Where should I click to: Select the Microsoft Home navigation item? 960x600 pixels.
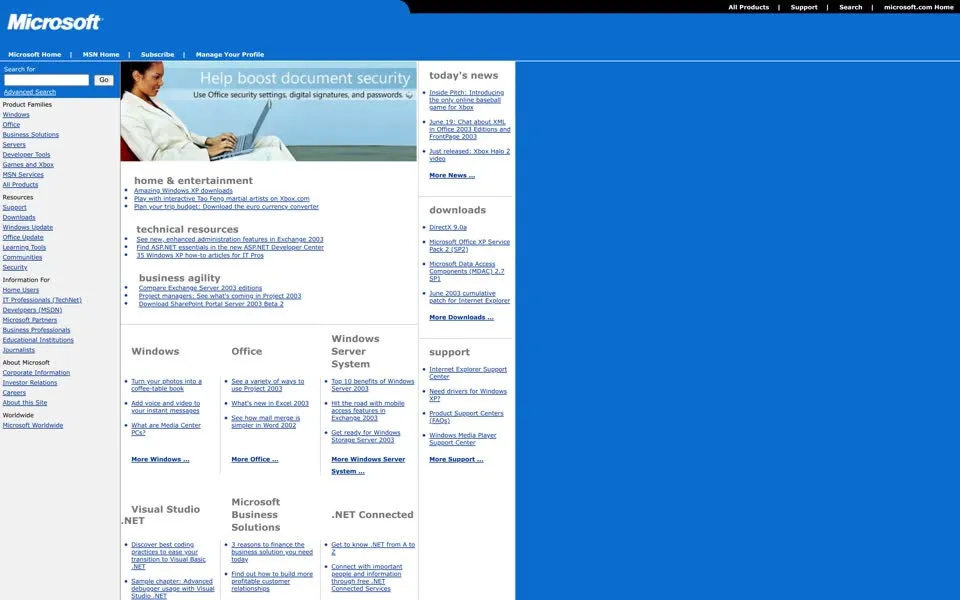point(34,54)
